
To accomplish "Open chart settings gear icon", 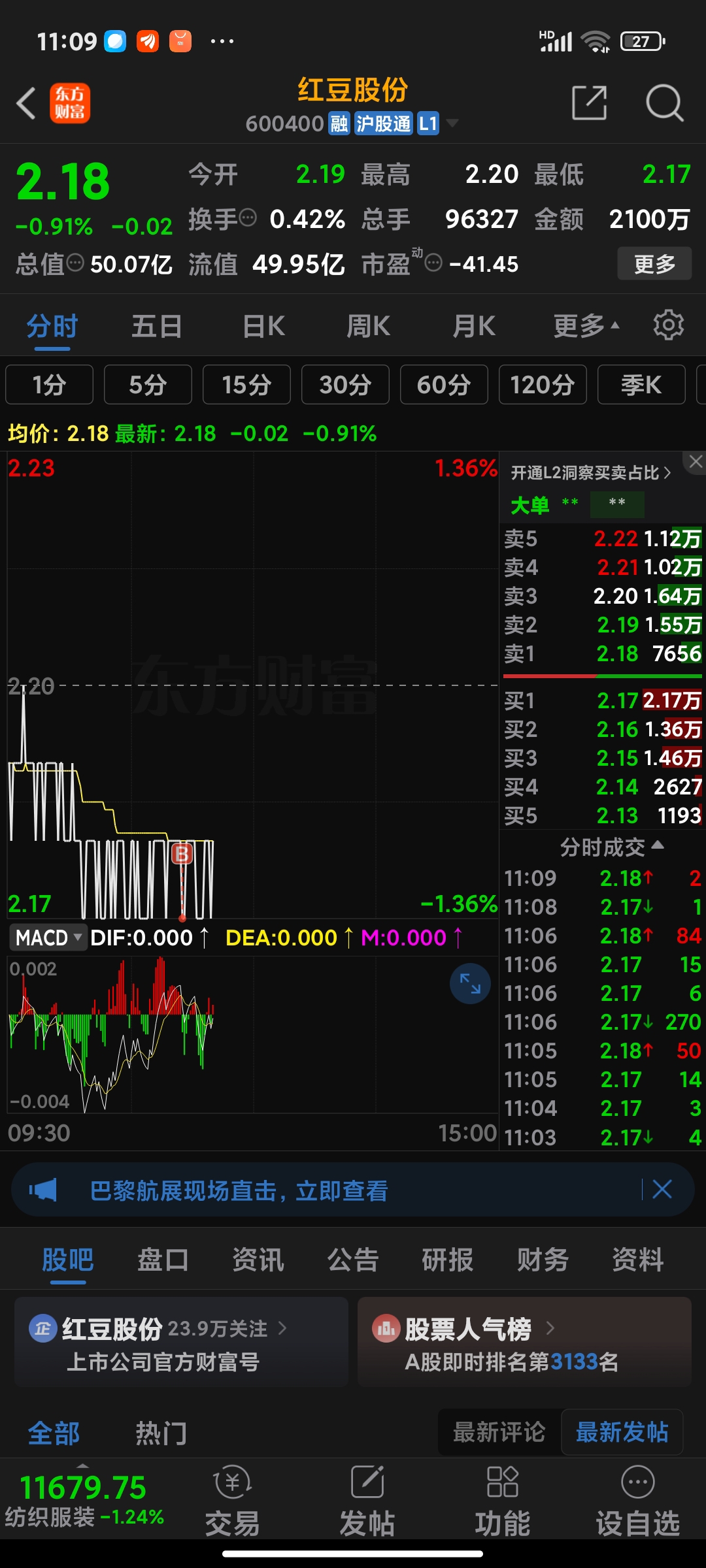I will (668, 325).
